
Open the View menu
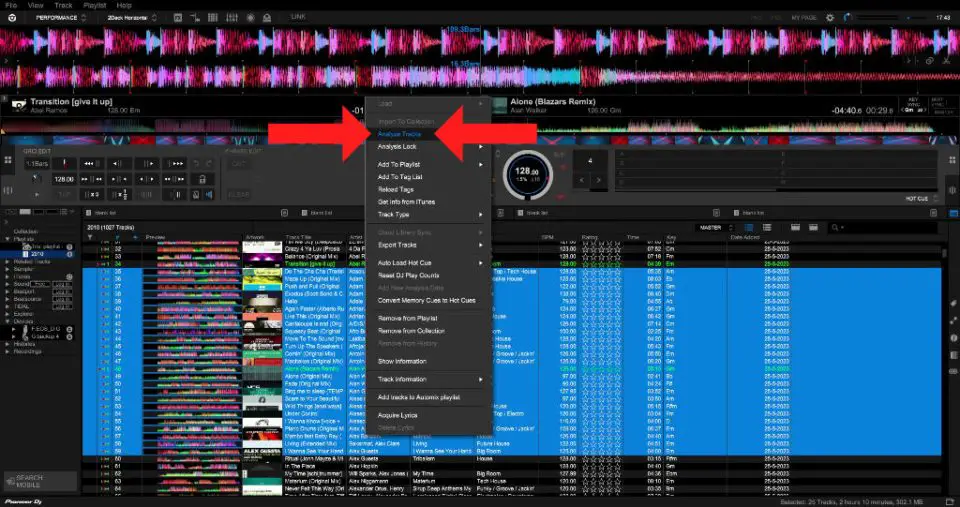coord(36,5)
